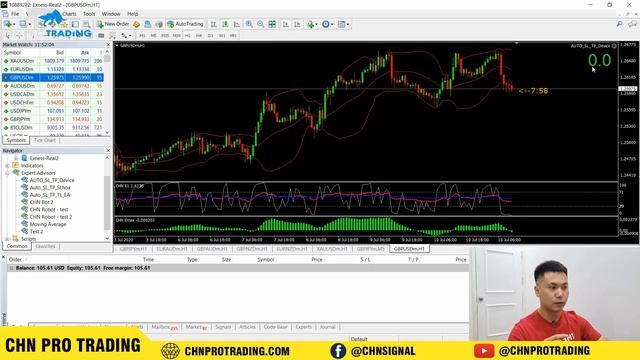
Task: Select the Moving Average expert advisor
Action: 48,224
